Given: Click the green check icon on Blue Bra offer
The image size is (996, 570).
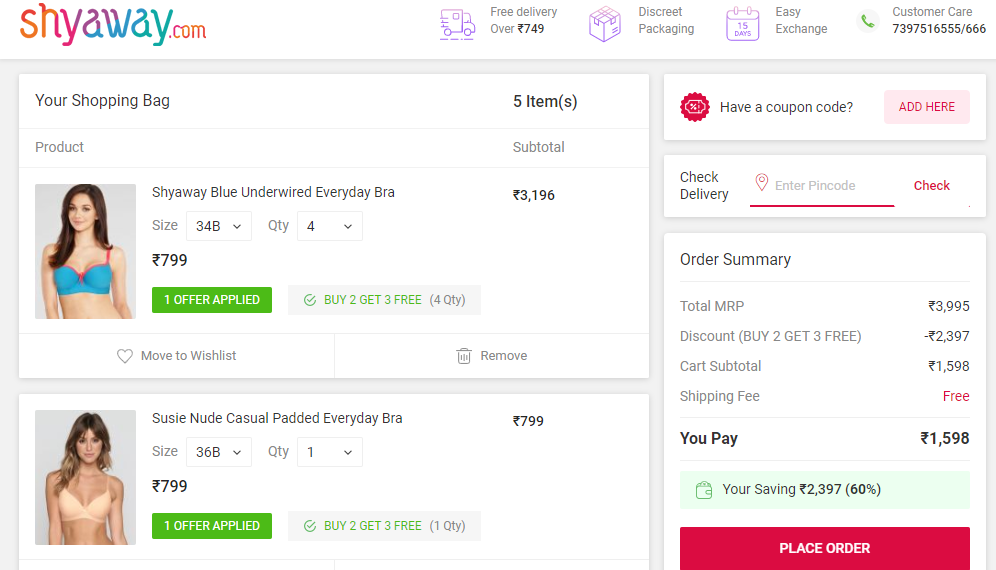Looking at the screenshot, I should pyautogui.click(x=310, y=300).
